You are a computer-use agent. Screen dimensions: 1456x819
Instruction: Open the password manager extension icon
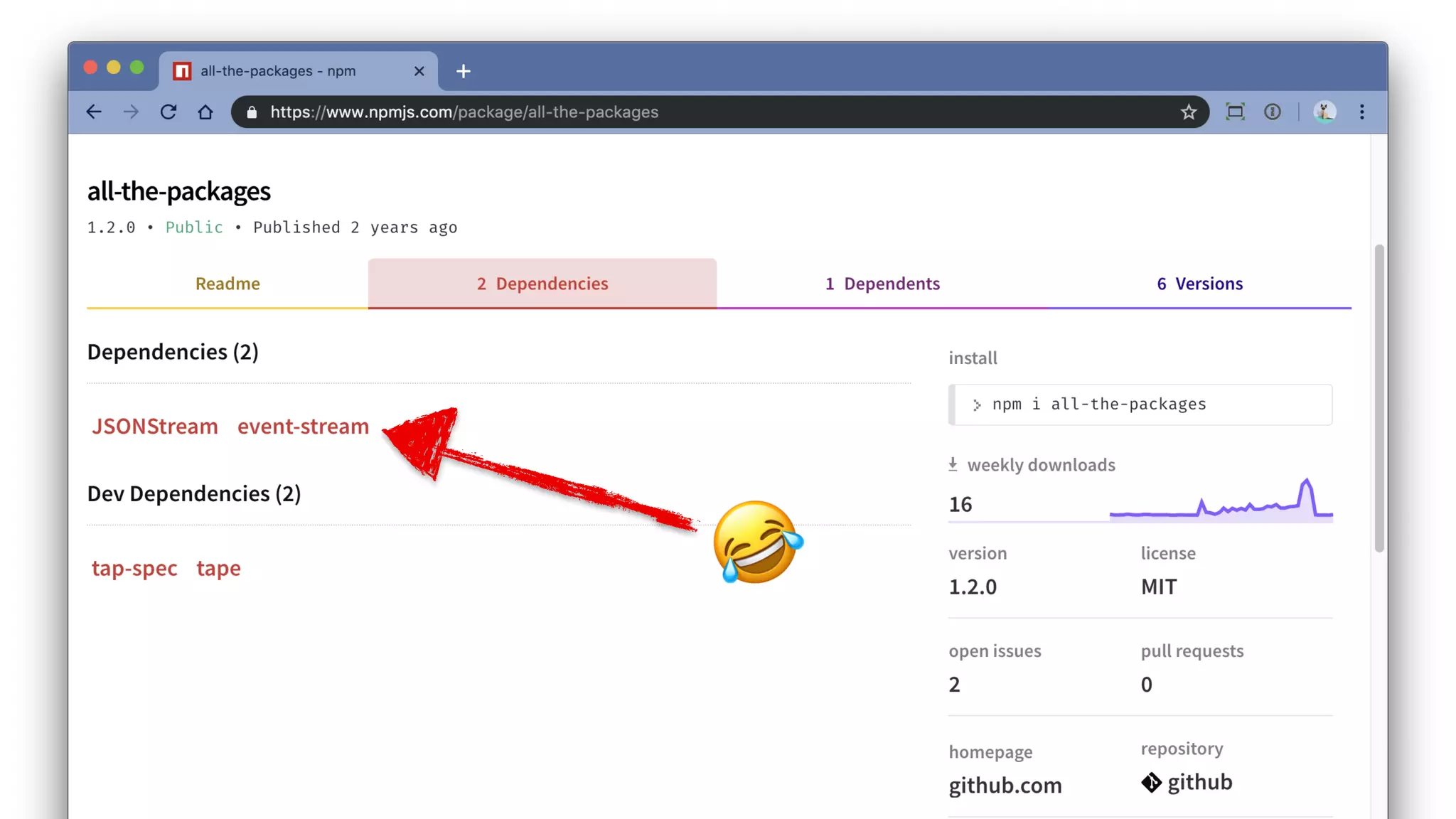point(1273,112)
